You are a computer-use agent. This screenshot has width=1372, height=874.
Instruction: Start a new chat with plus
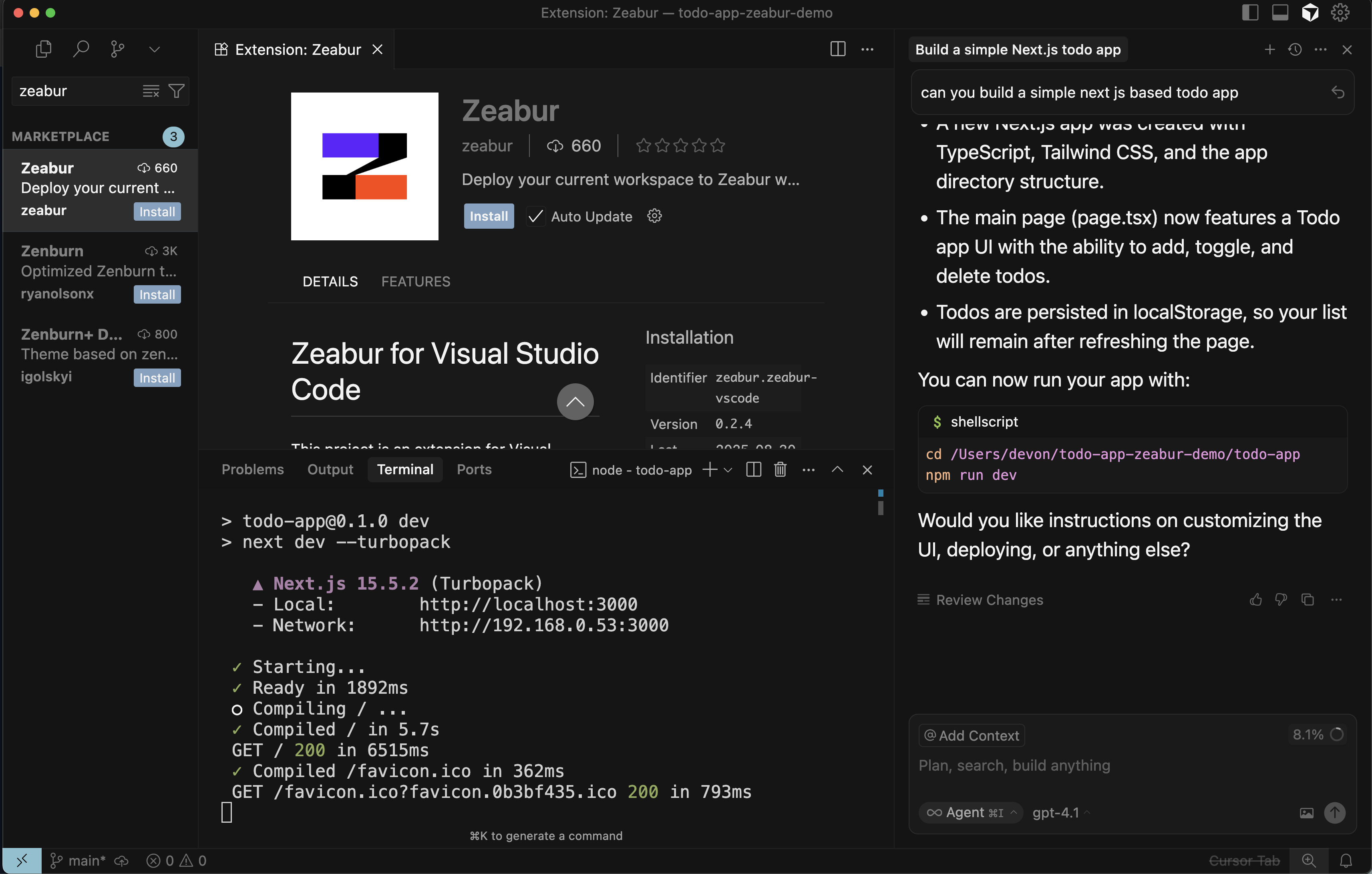tap(1269, 50)
